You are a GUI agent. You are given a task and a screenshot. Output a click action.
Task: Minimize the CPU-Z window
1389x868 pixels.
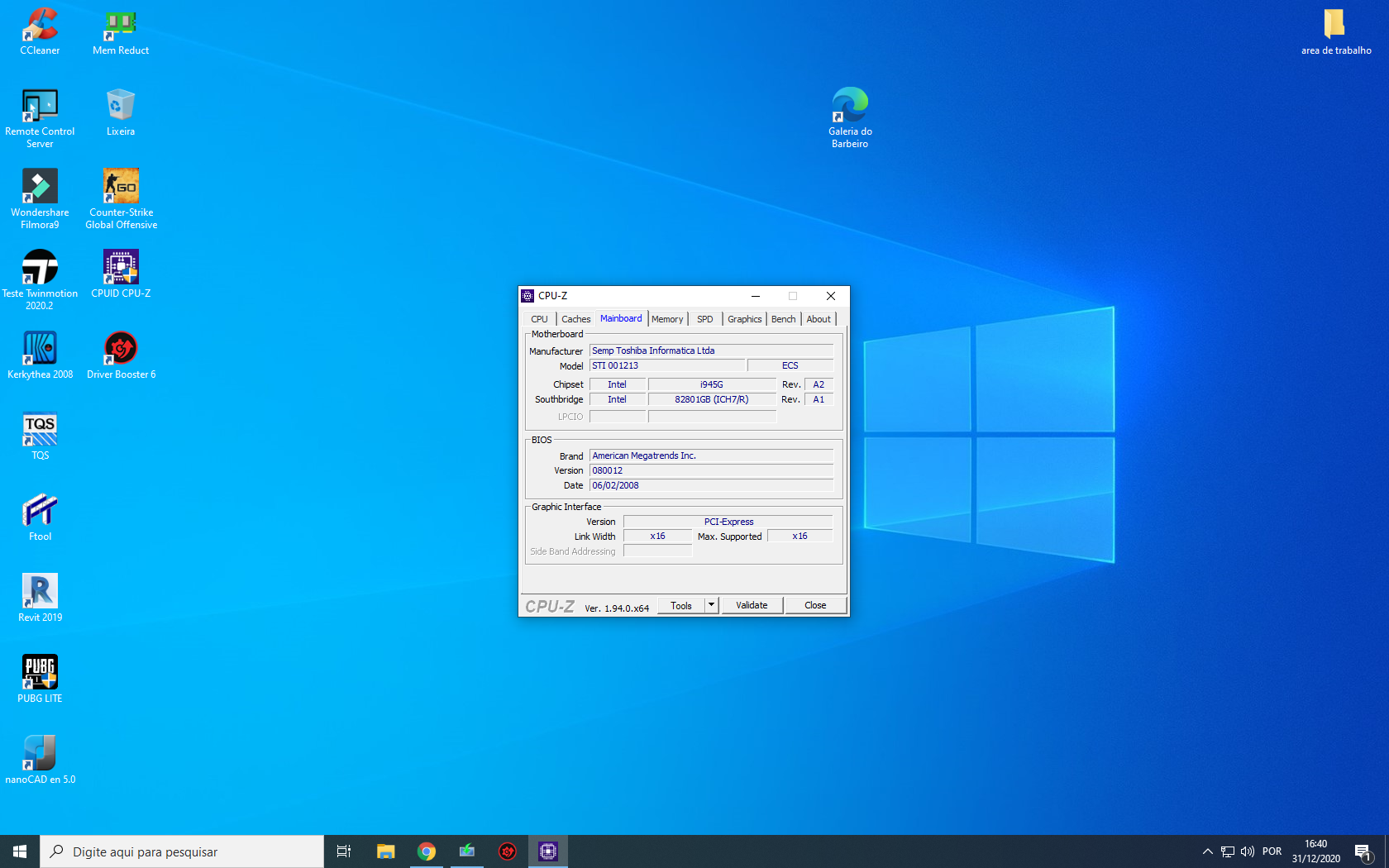pos(756,296)
